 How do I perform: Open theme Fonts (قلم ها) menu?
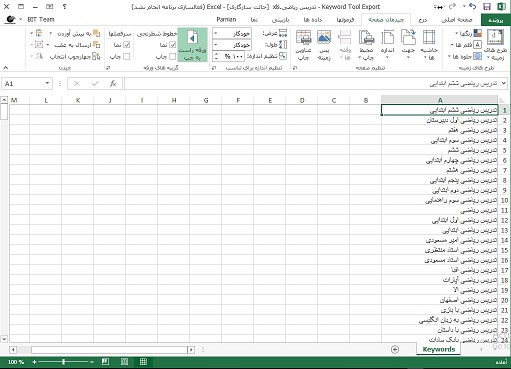click(x=466, y=45)
